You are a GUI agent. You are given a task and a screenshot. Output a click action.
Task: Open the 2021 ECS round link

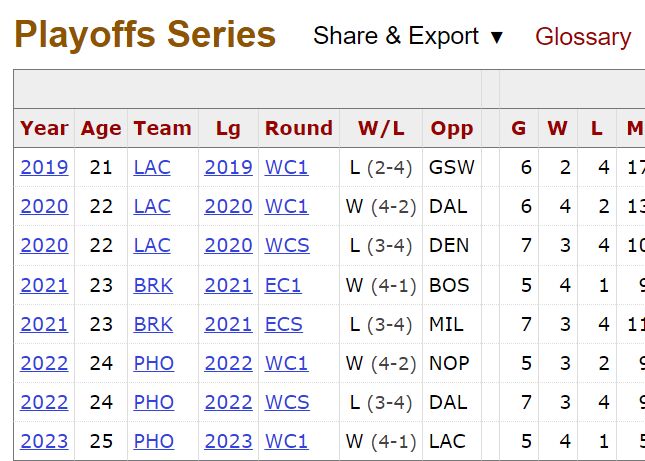[283, 324]
